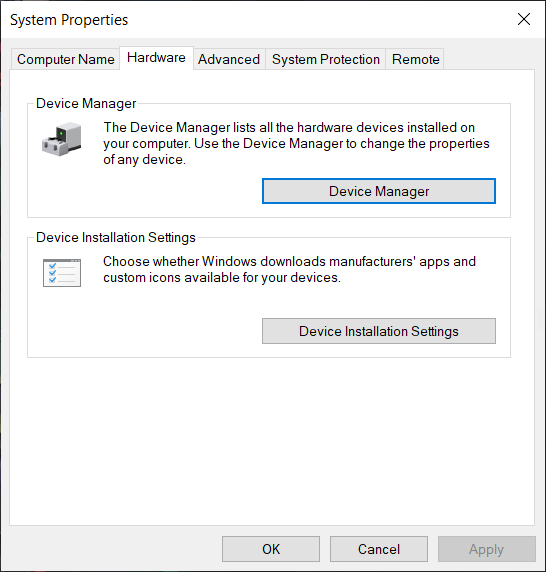This screenshot has height=572, width=546.
Task: Click the 'Choose whether Windows downloads' description
Action: (x=289, y=269)
